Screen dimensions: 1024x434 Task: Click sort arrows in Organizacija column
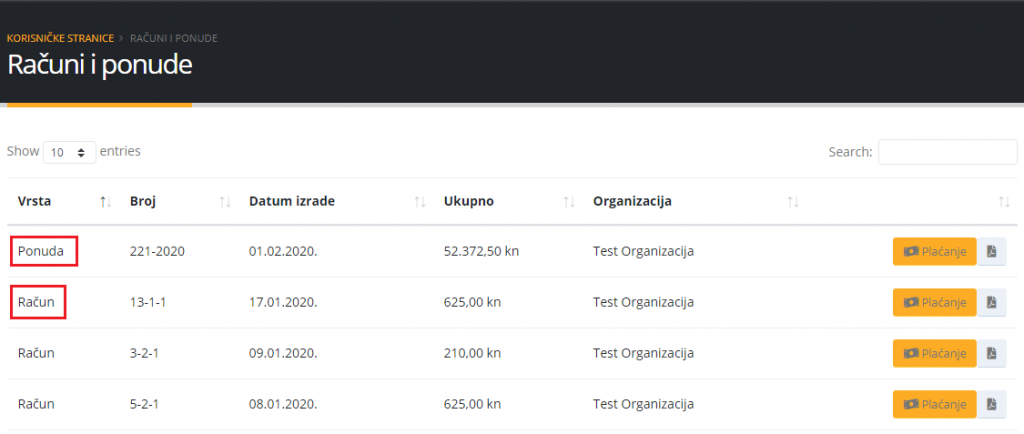pos(792,202)
